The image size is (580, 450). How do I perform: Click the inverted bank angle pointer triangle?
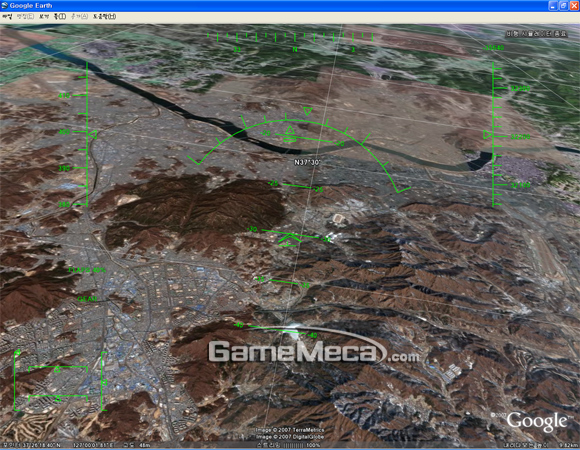[x=308, y=111]
